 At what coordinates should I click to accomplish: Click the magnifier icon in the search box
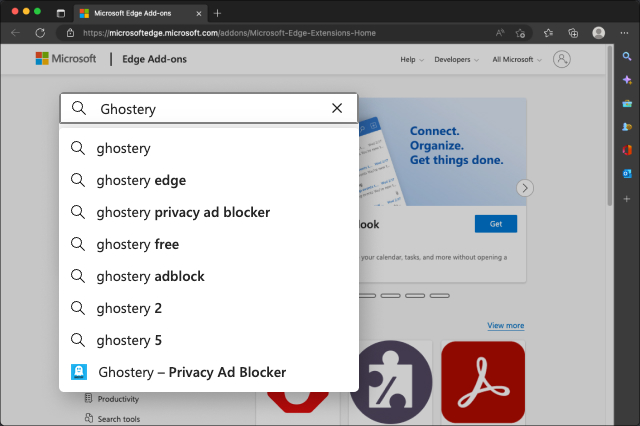(80, 108)
